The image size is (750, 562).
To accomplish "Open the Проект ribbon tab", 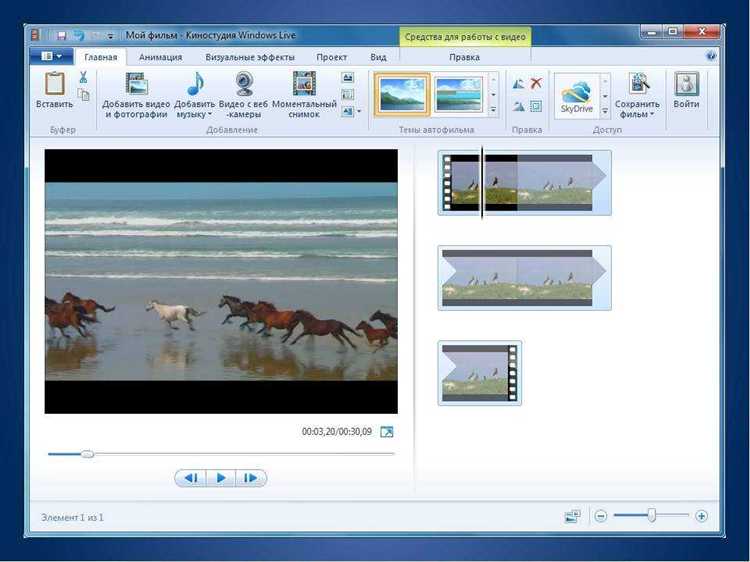I will point(331,57).
